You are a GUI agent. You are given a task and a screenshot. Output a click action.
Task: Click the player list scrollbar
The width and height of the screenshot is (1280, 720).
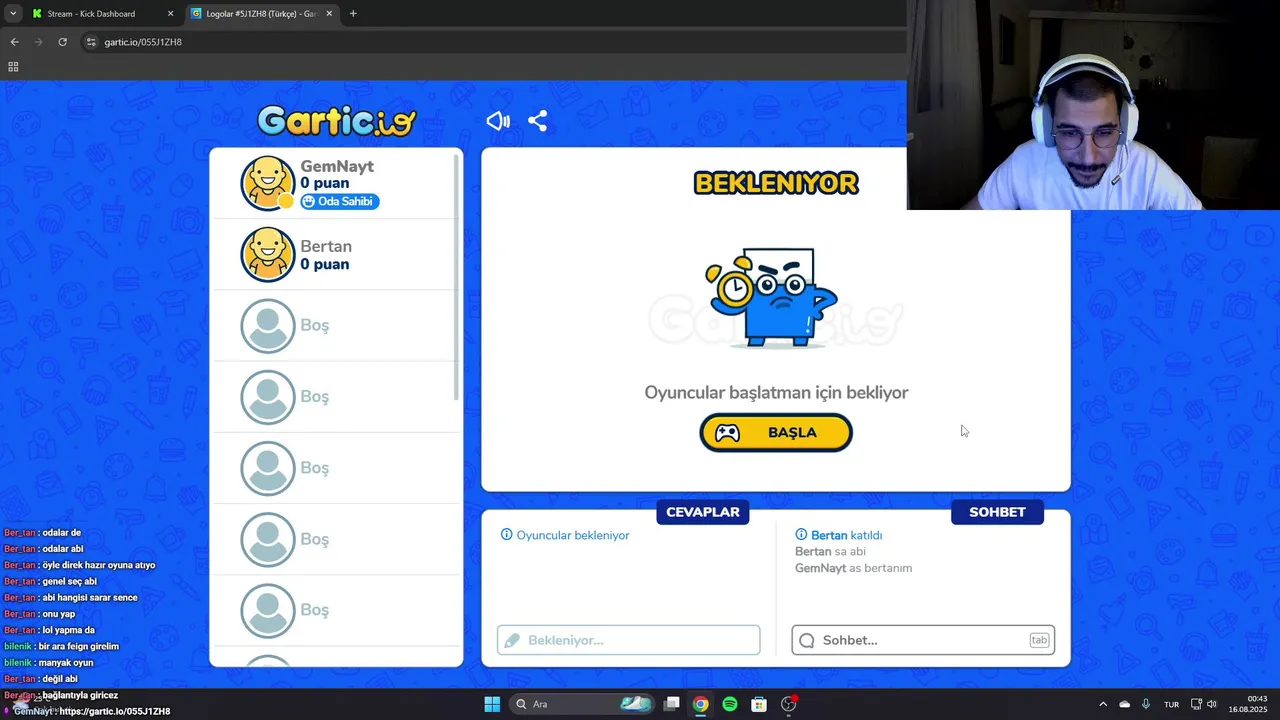457,278
